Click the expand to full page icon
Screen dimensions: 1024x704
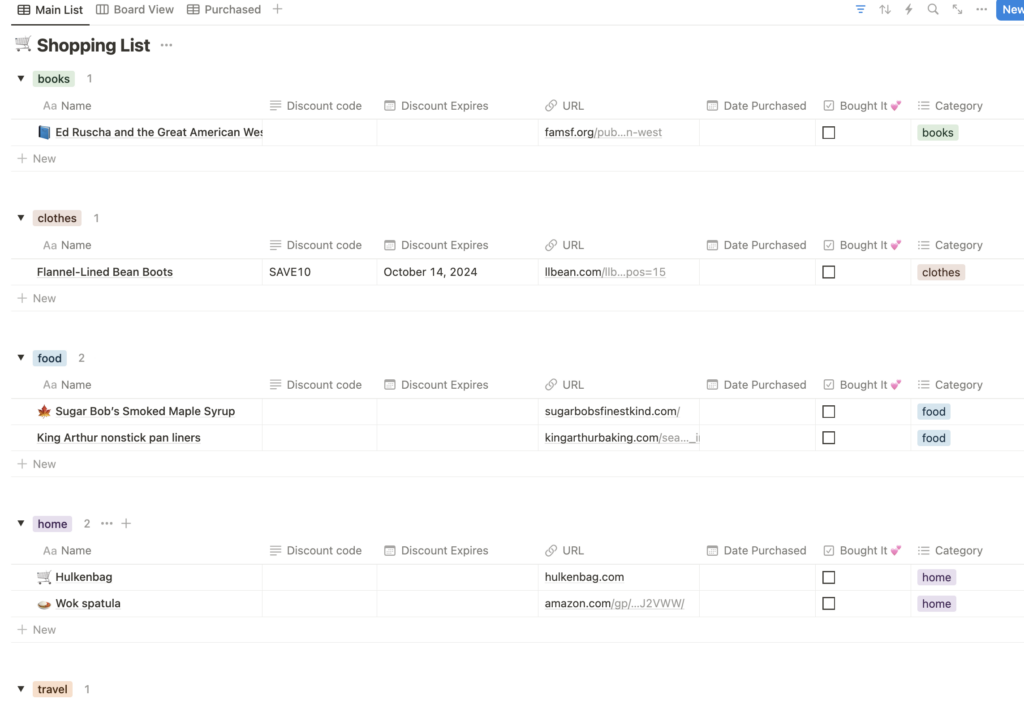[957, 10]
